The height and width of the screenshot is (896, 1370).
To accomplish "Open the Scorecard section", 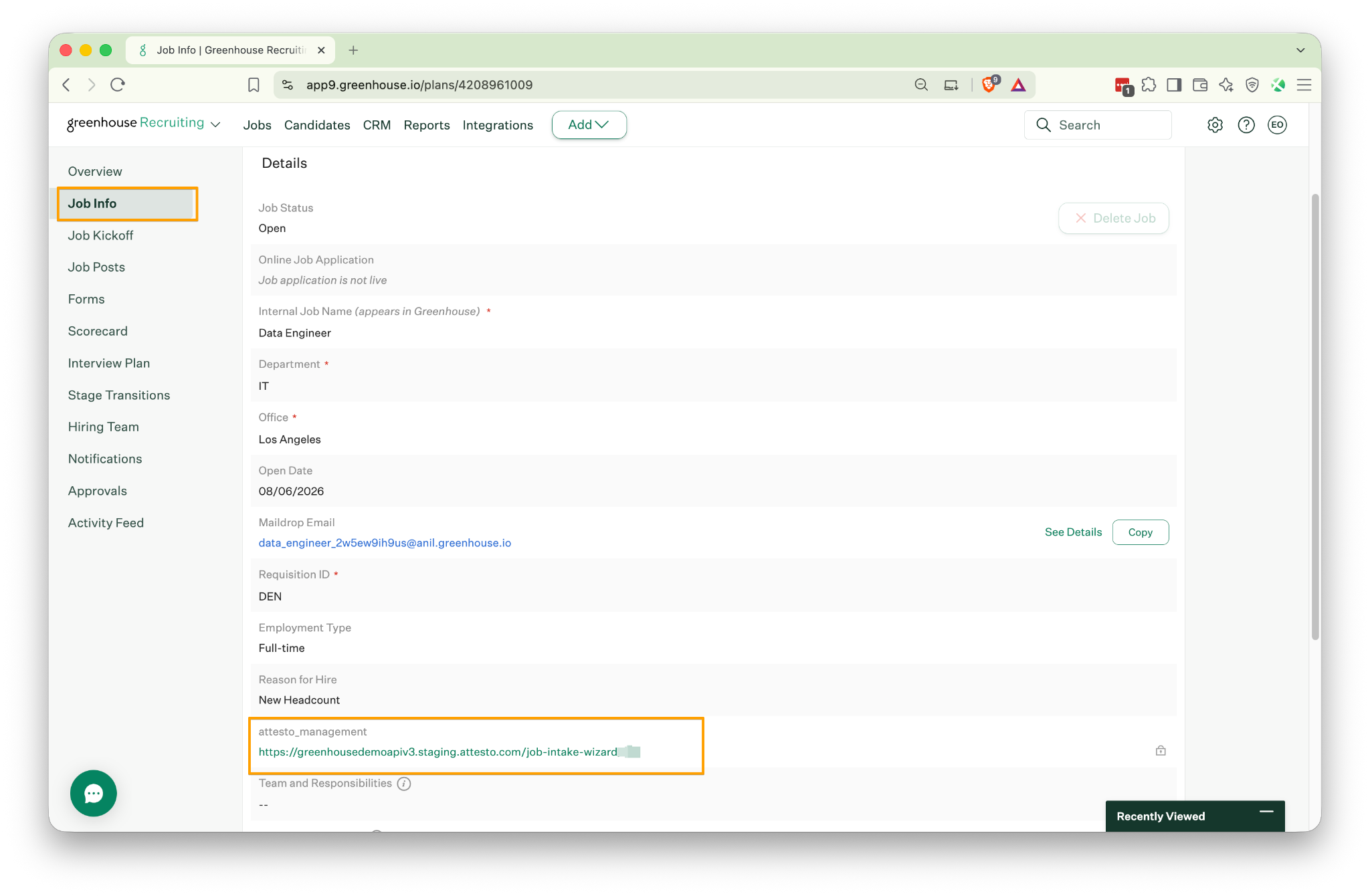I will tap(98, 331).
